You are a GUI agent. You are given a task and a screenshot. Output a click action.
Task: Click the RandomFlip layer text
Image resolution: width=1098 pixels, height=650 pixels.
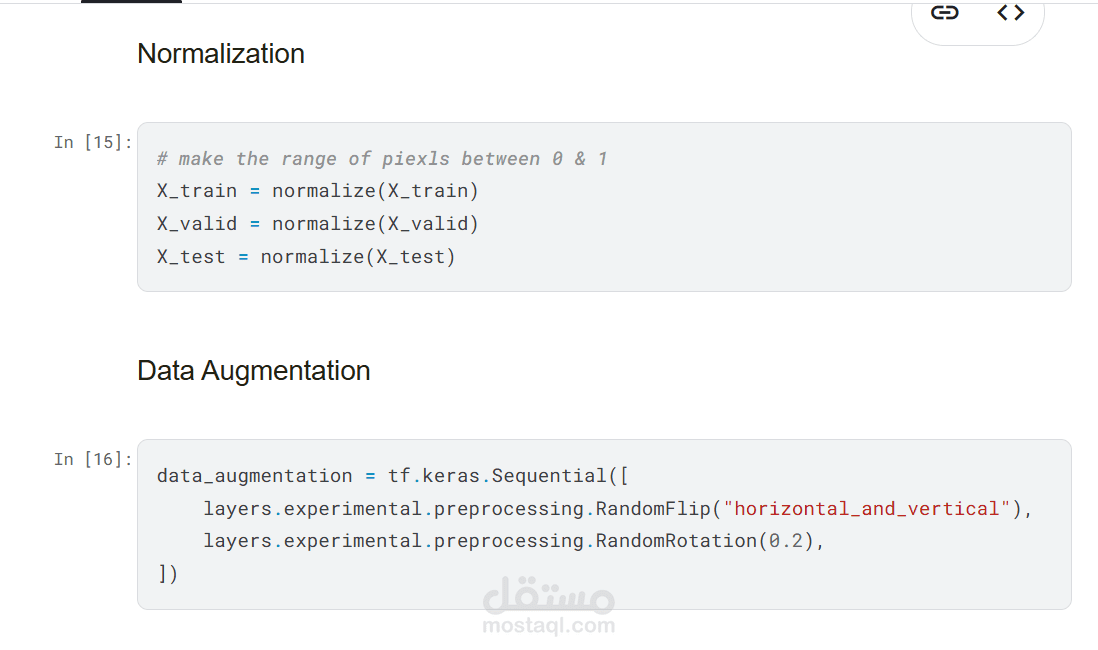click(654, 509)
